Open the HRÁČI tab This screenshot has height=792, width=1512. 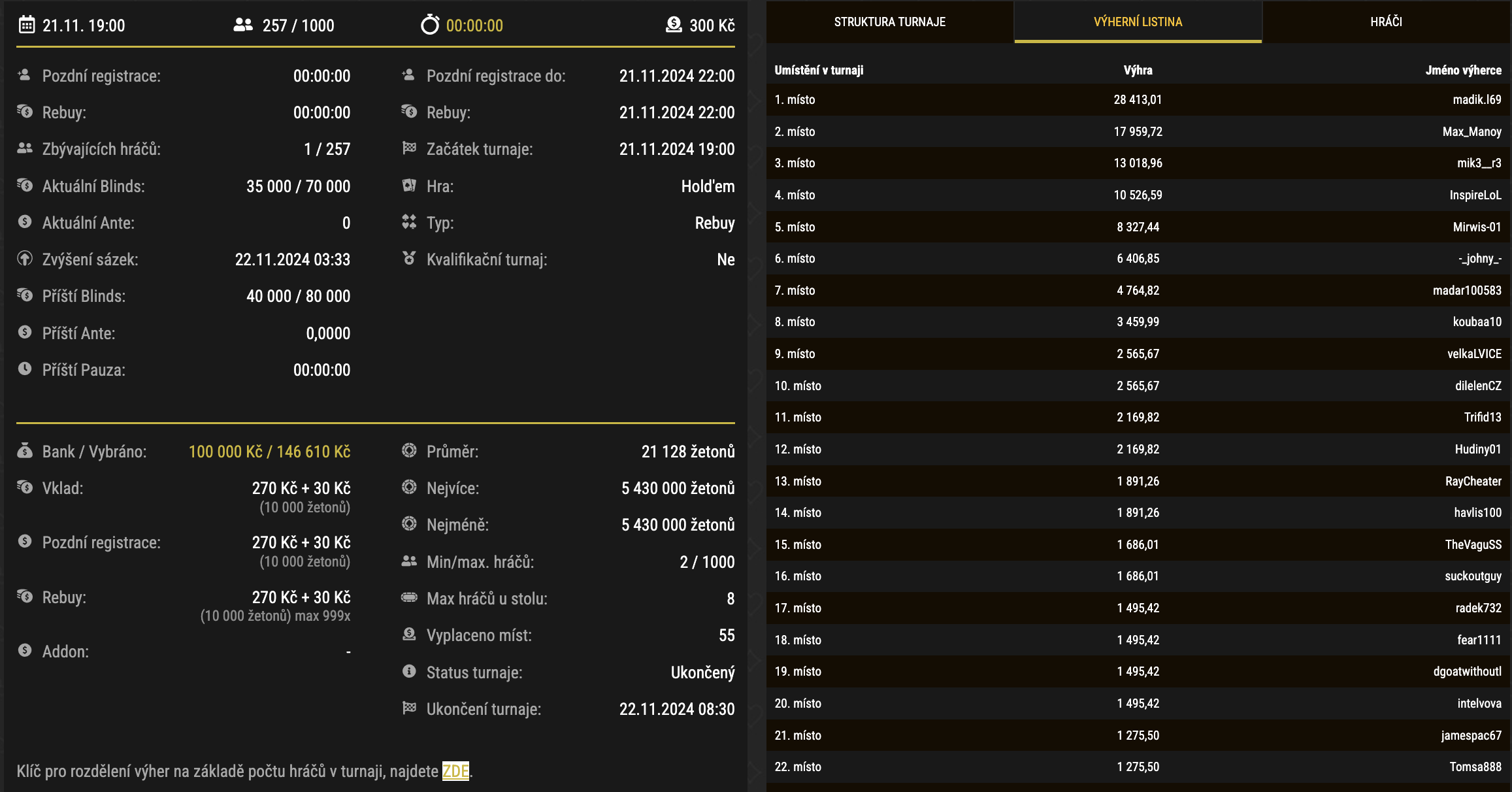(x=1385, y=22)
